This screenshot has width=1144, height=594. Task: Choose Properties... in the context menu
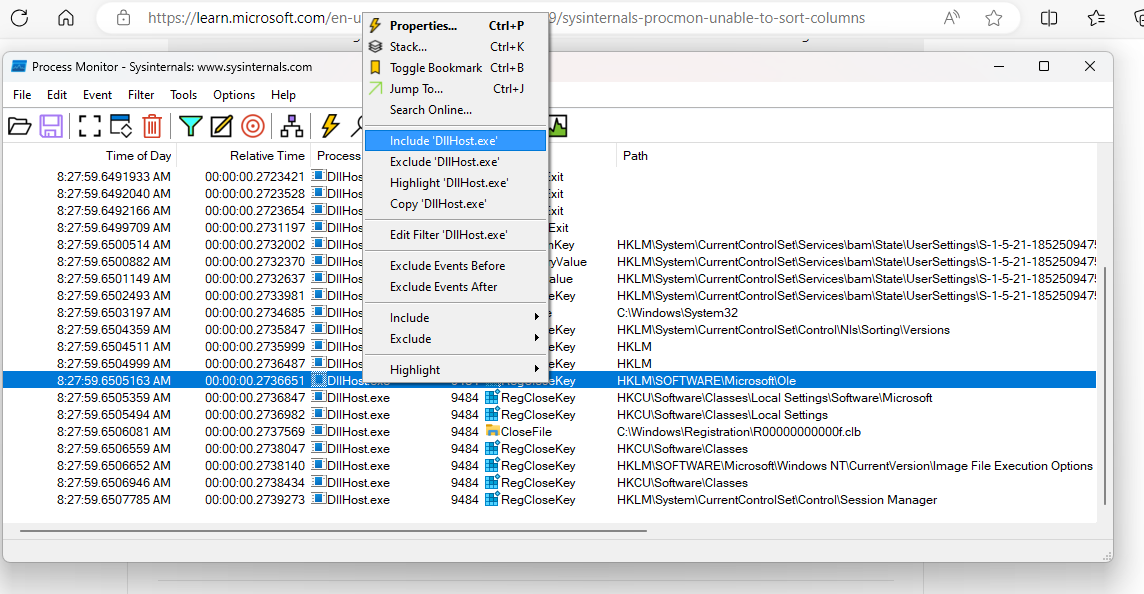point(455,26)
